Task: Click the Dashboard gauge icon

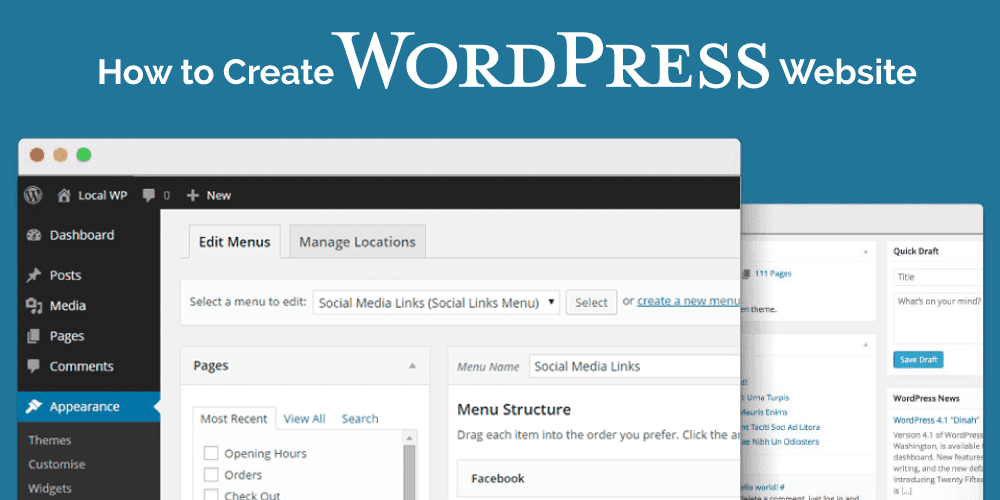Action: pyautogui.click(x=34, y=235)
